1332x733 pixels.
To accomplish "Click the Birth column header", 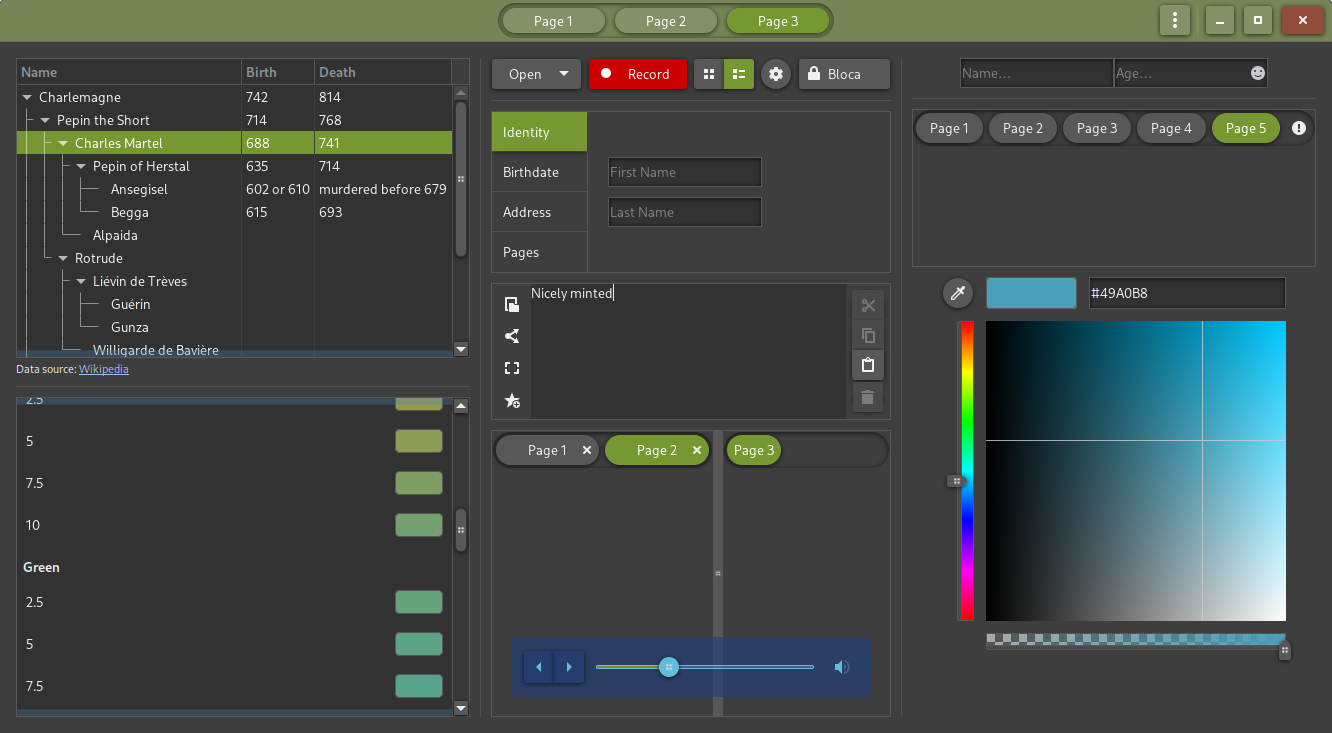I will pos(278,72).
